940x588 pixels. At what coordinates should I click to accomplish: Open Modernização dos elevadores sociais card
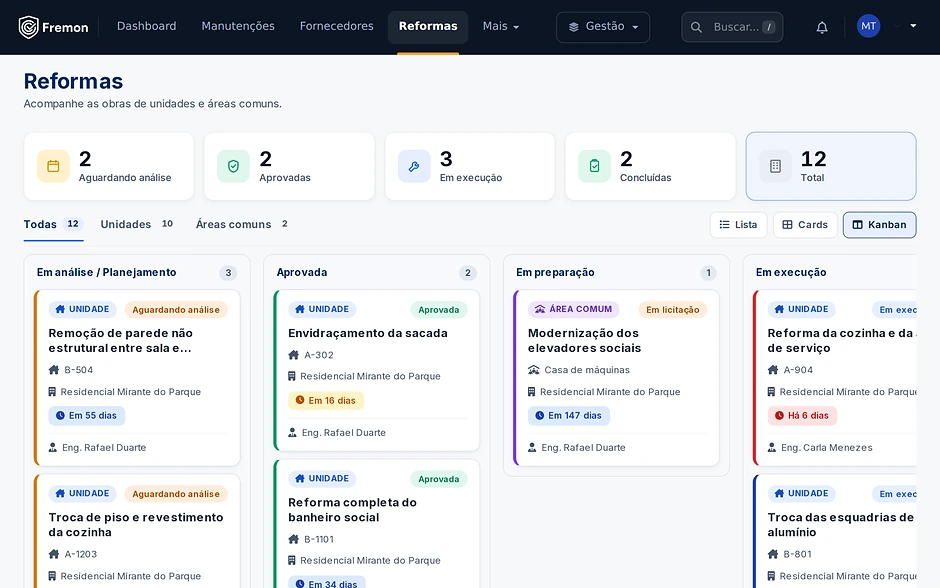pyautogui.click(x=617, y=378)
